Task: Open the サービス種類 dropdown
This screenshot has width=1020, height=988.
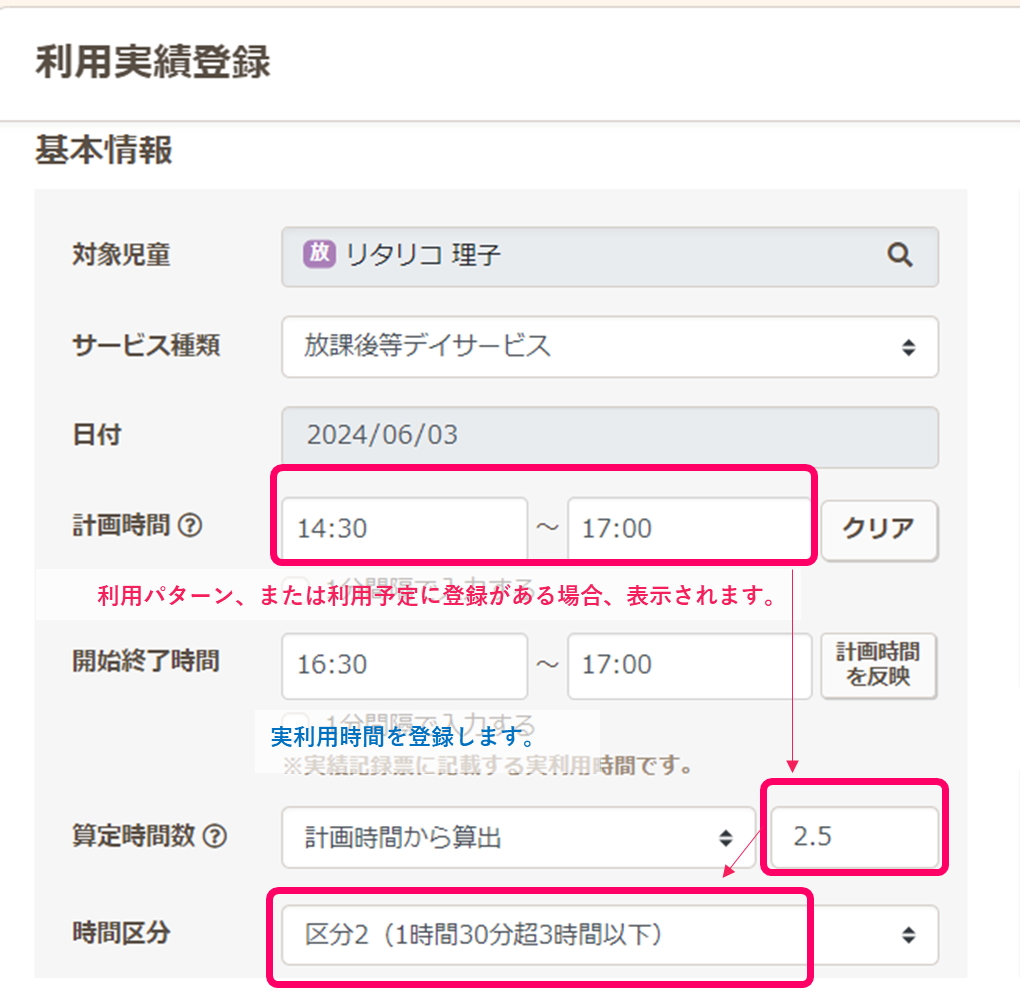Action: (609, 347)
